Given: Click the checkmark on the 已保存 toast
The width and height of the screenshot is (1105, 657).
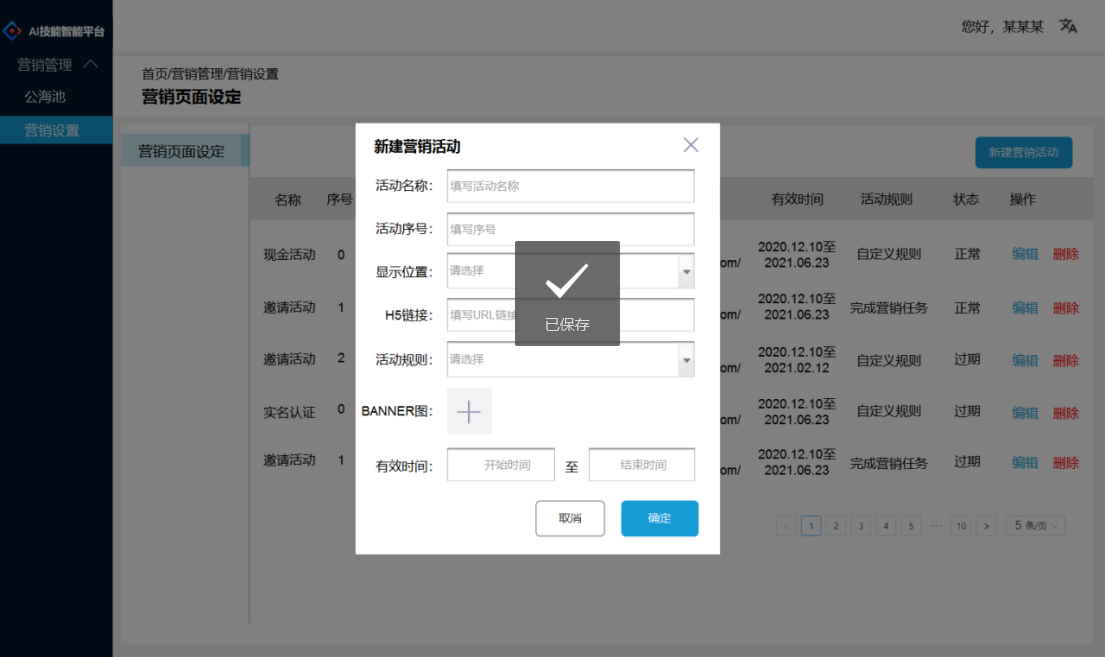Looking at the screenshot, I should pos(567,282).
